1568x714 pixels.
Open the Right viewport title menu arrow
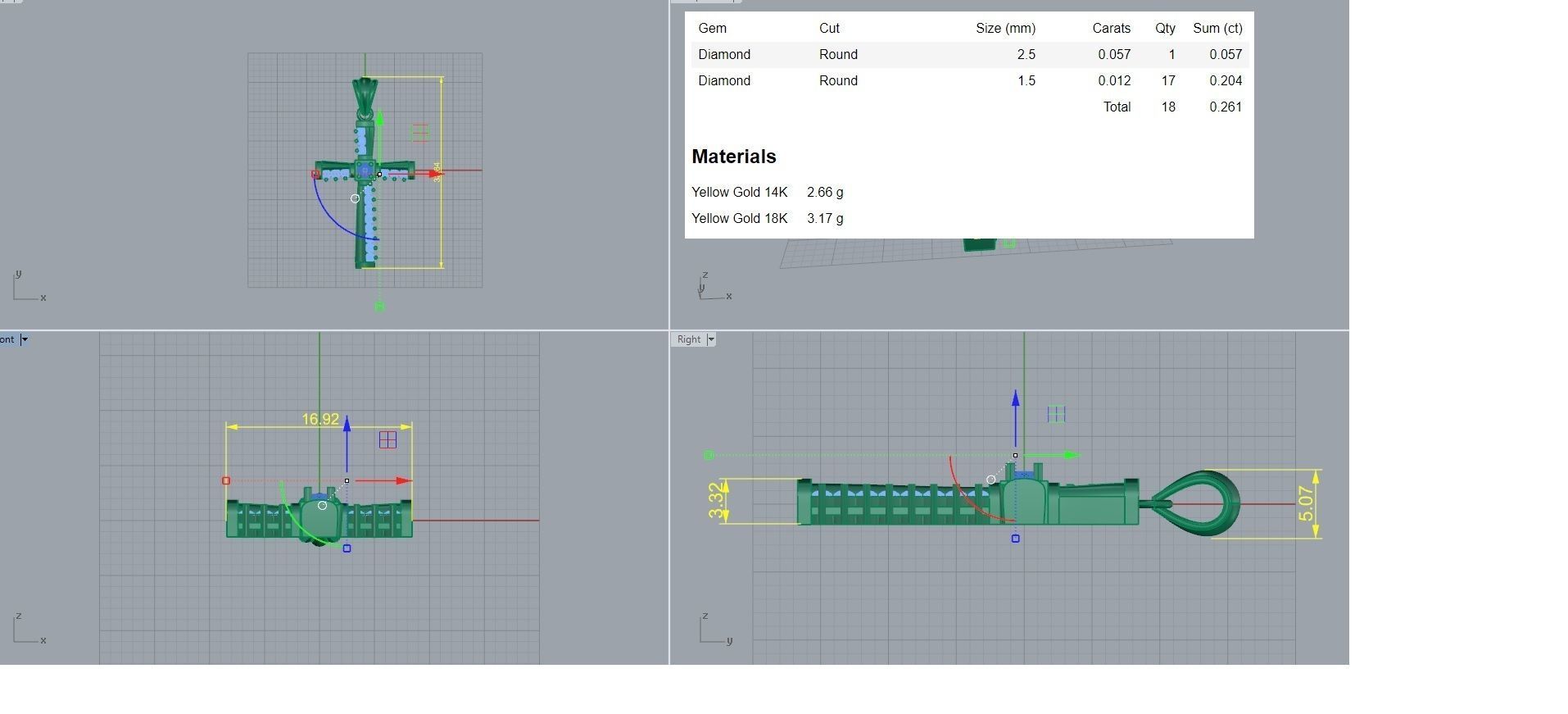(711, 339)
